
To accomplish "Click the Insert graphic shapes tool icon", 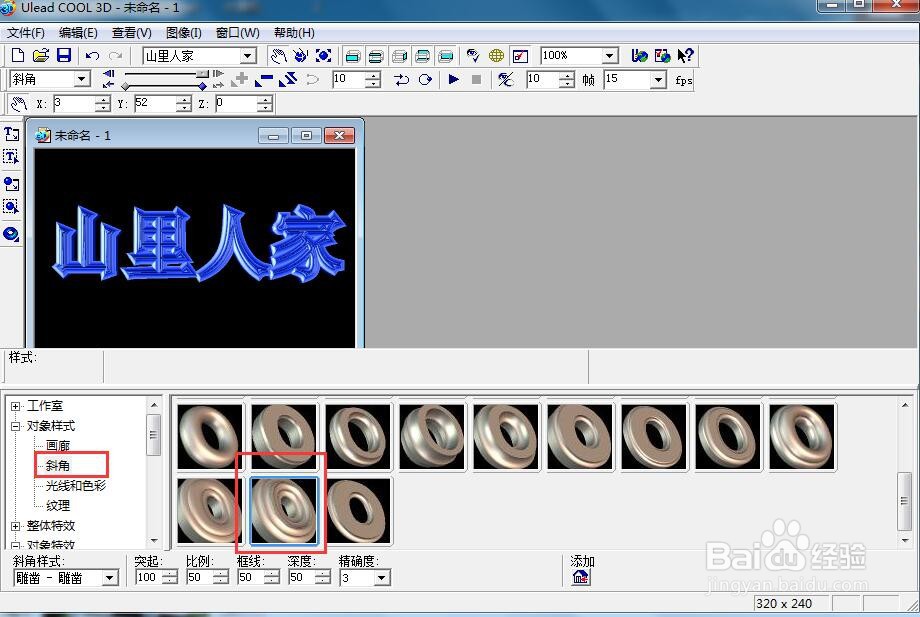I will (x=11, y=184).
